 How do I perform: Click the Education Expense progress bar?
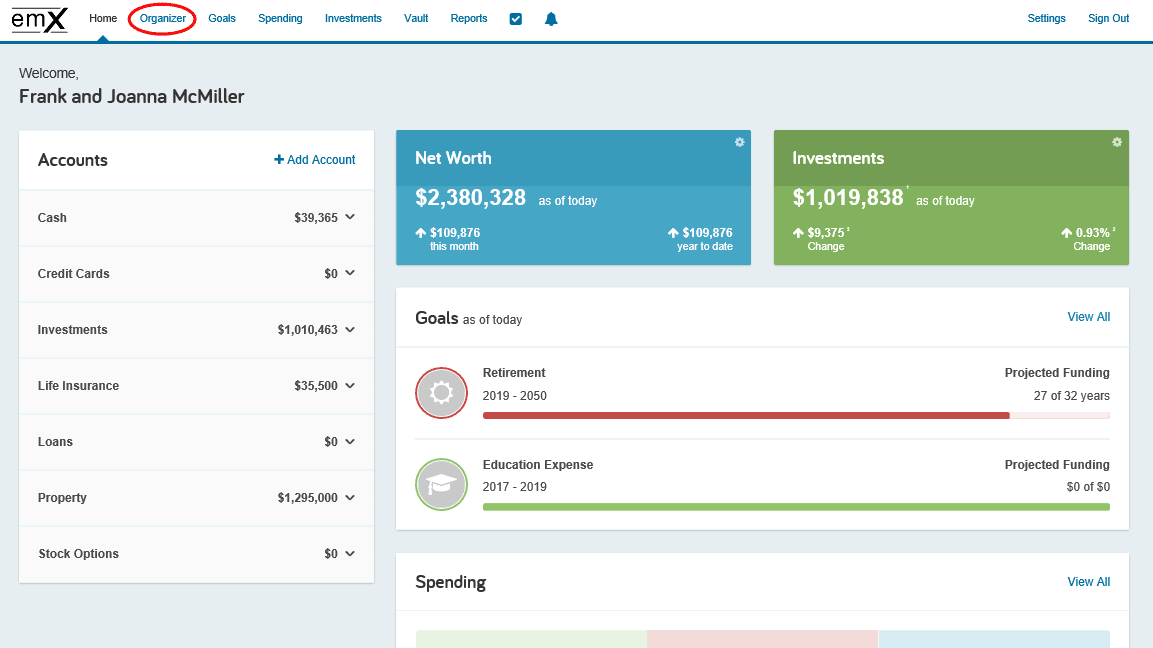pyautogui.click(x=796, y=507)
